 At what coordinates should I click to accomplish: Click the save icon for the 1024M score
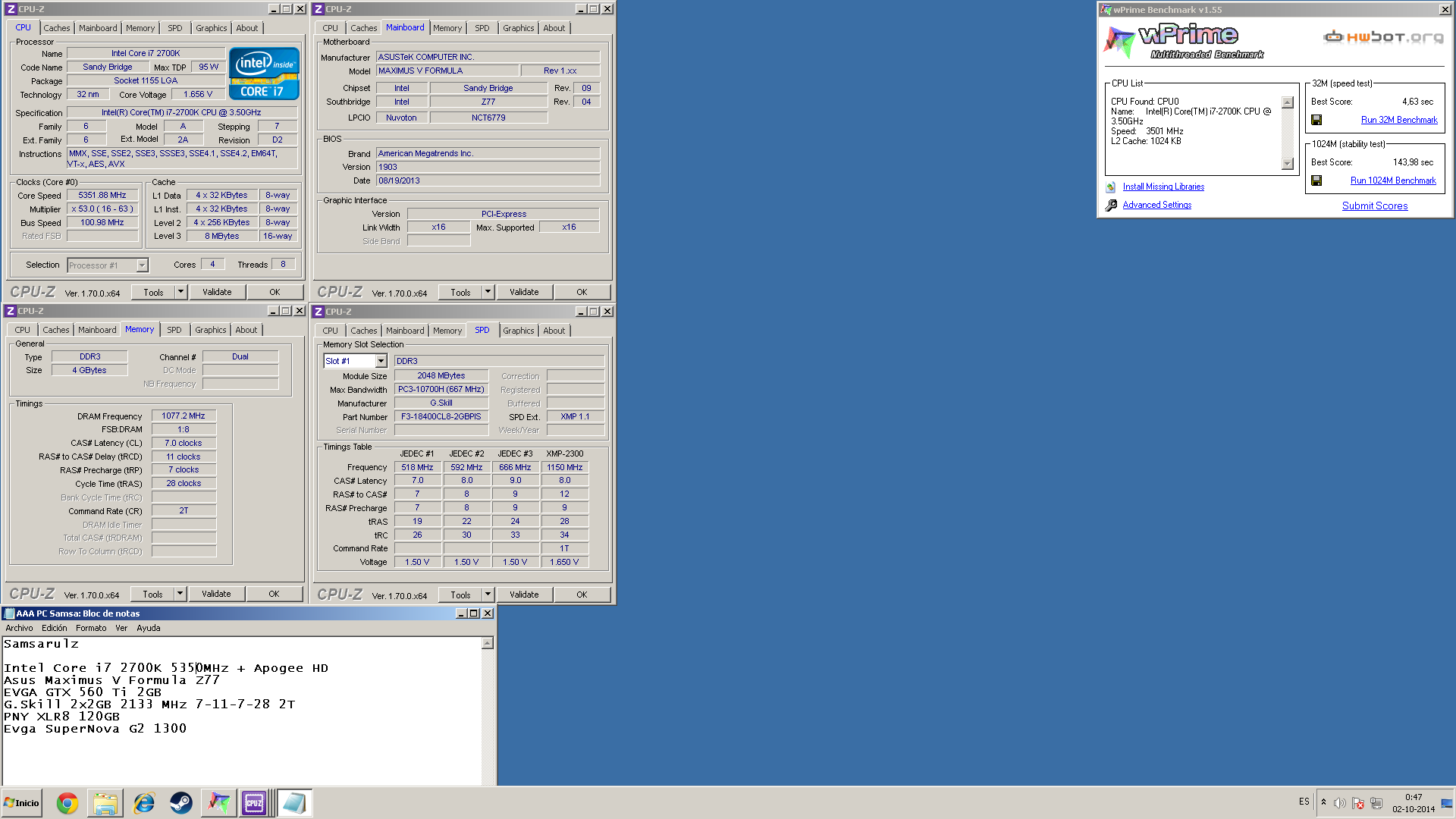(1316, 180)
